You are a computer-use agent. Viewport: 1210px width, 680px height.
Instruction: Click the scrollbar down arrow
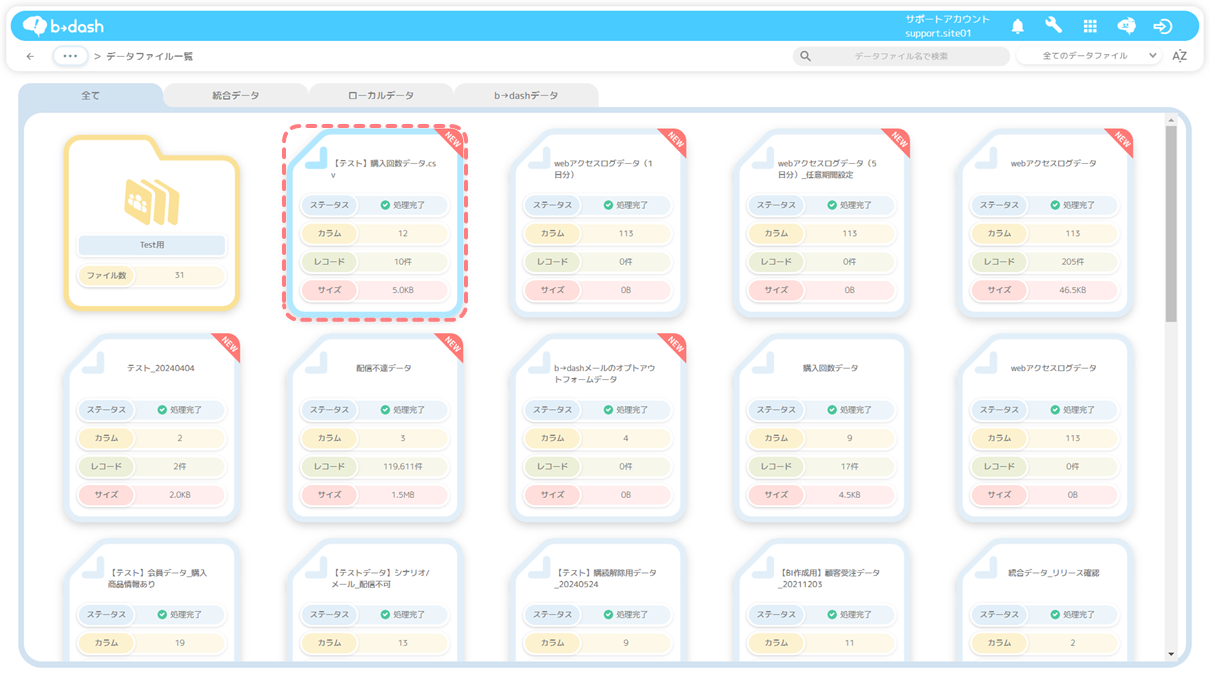[1171, 655]
